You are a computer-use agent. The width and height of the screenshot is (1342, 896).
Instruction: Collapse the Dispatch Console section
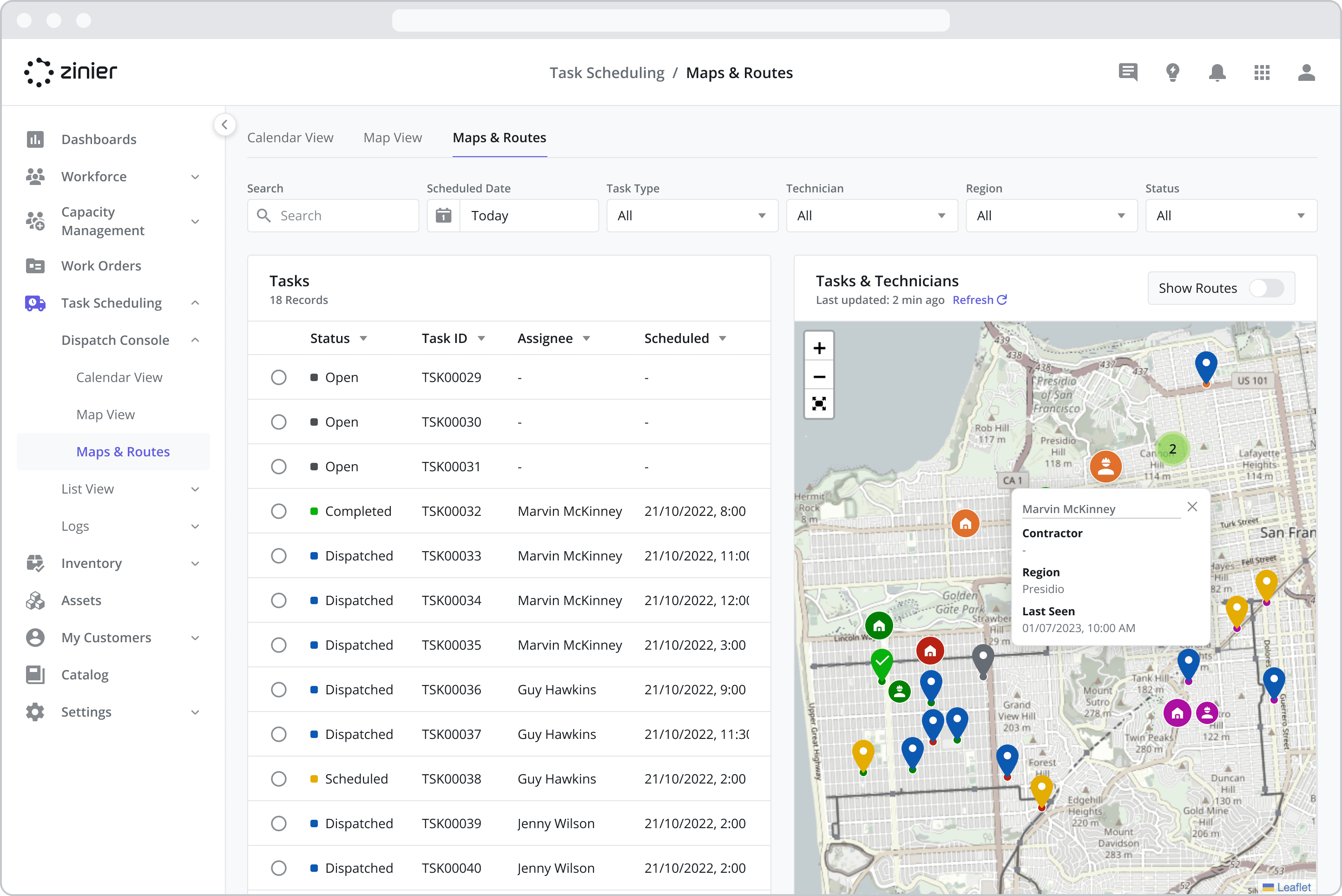pos(195,340)
